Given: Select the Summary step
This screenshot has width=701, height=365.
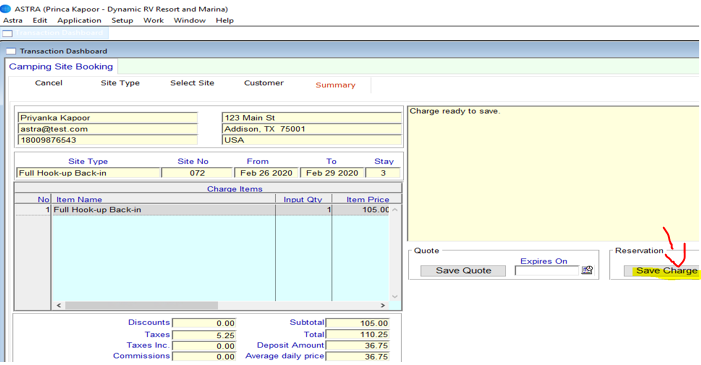Looking at the screenshot, I should tap(335, 85).
